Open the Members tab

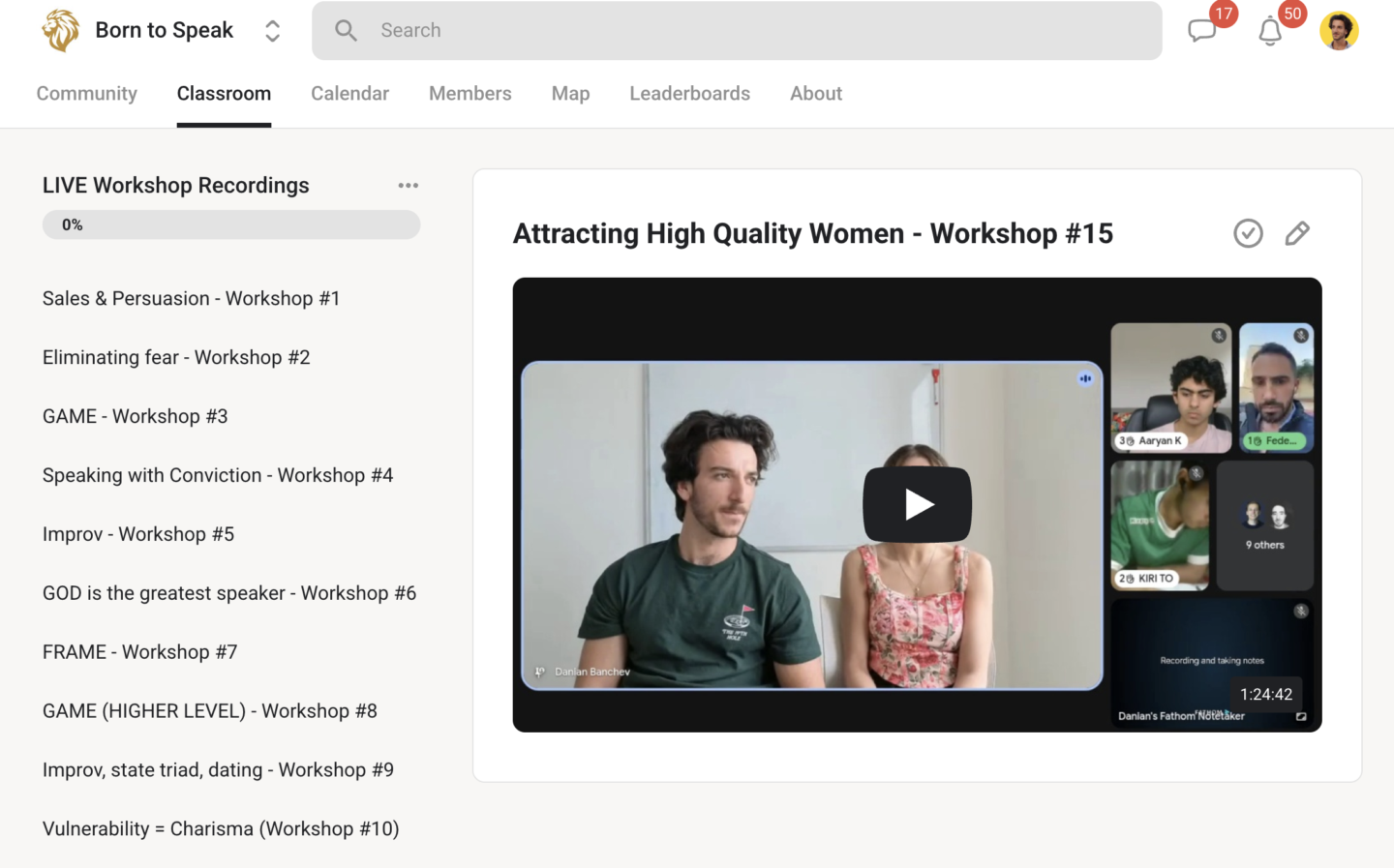pos(470,94)
